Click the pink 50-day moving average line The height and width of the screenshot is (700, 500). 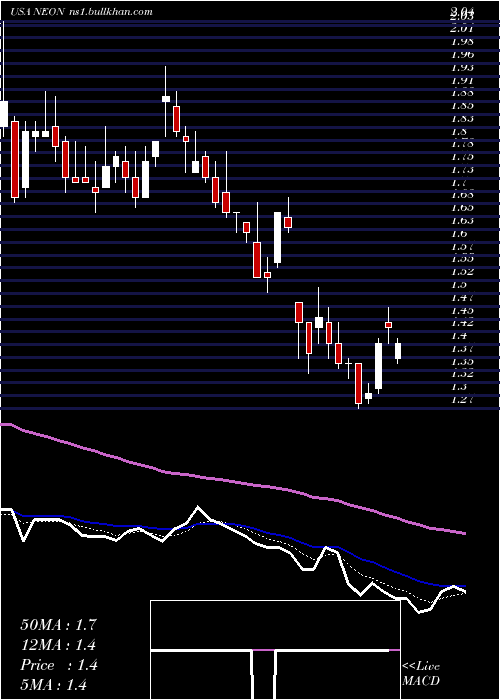pyautogui.click(x=232, y=481)
